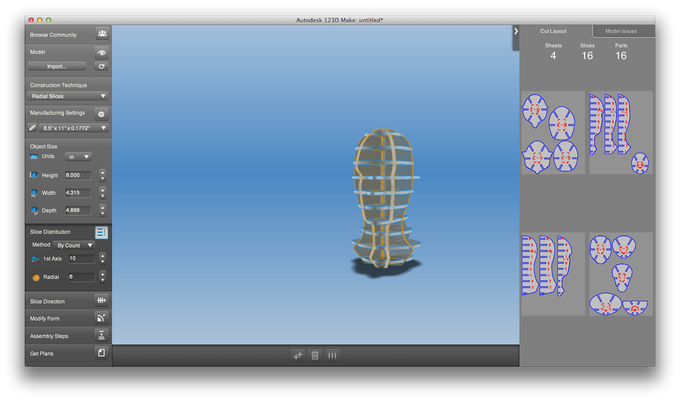Click the Height dimension icon
Screen dimensions: 680x401
click(33, 175)
